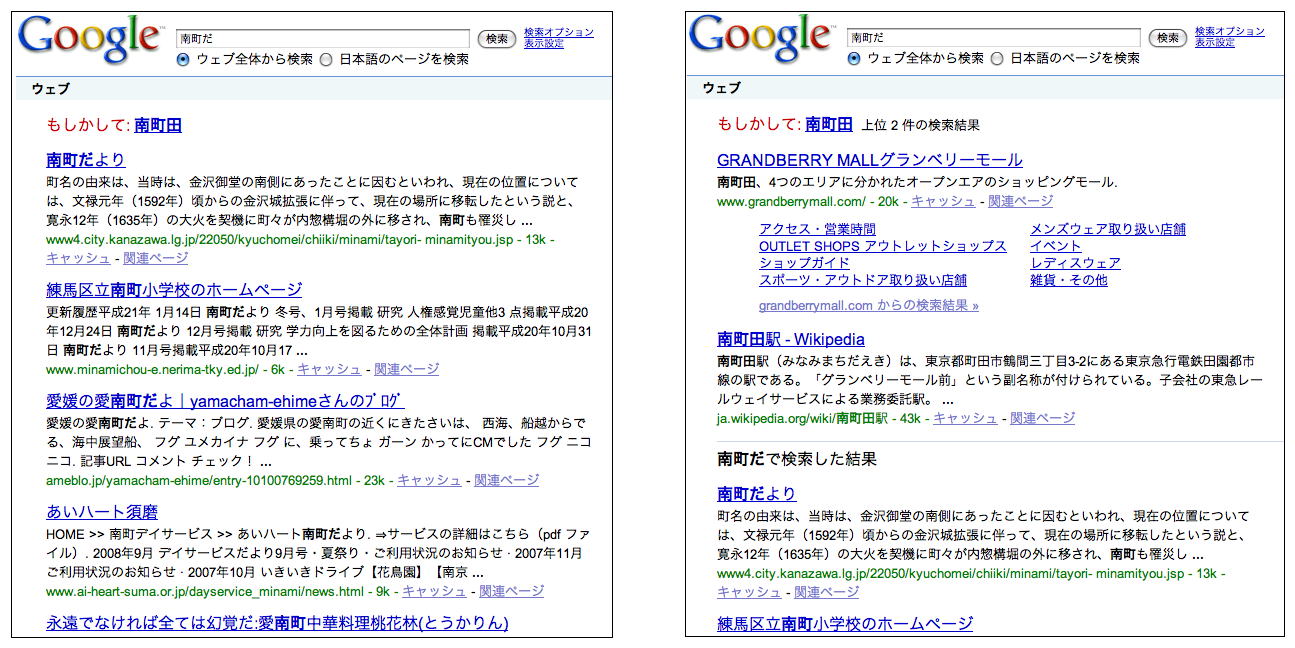
Task: Select ウェブ全体から検索 radio on the left page
Action: [183, 59]
